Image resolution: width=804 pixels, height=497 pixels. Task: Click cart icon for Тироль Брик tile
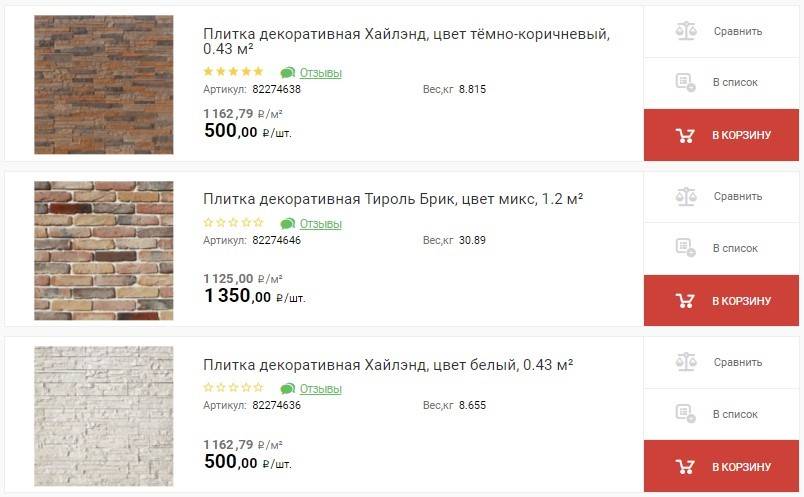click(685, 301)
